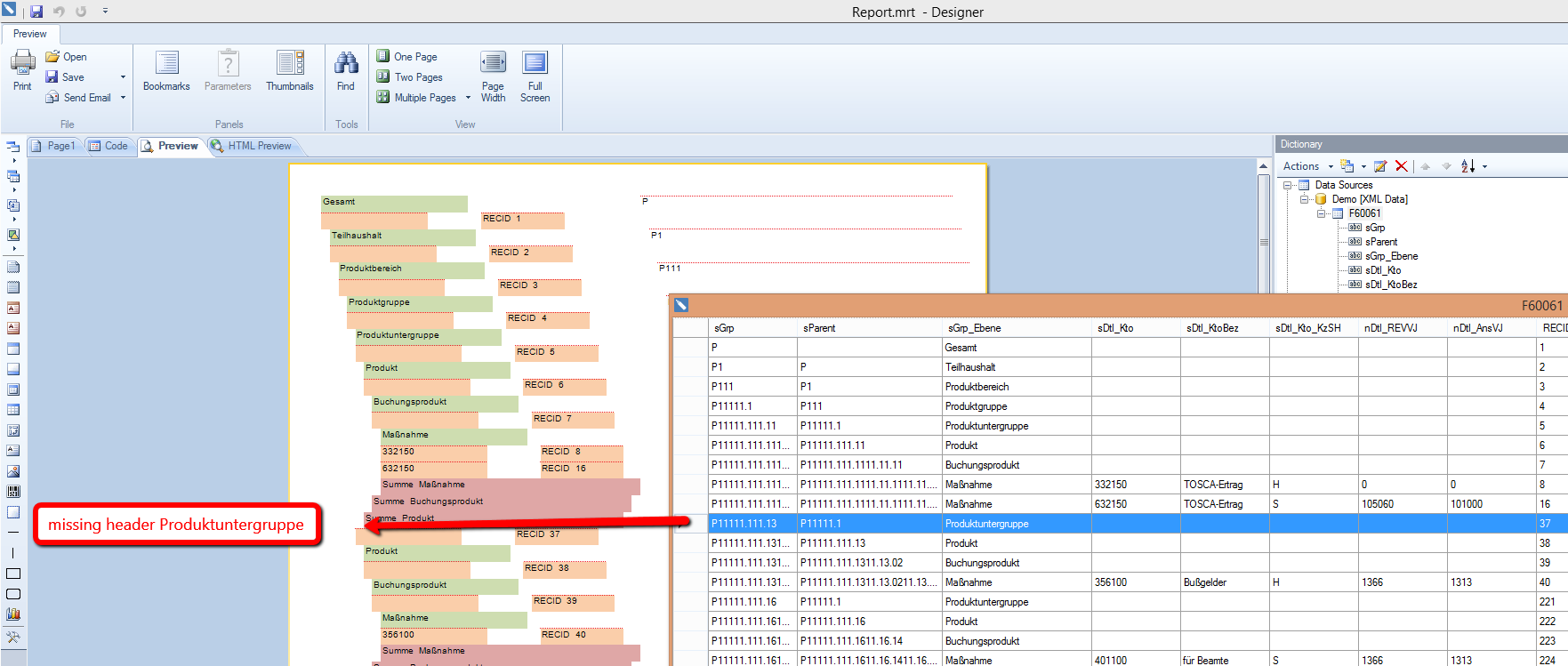Switch to Full Screen view
The width and height of the screenshot is (1568, 666).
(535, 76)
